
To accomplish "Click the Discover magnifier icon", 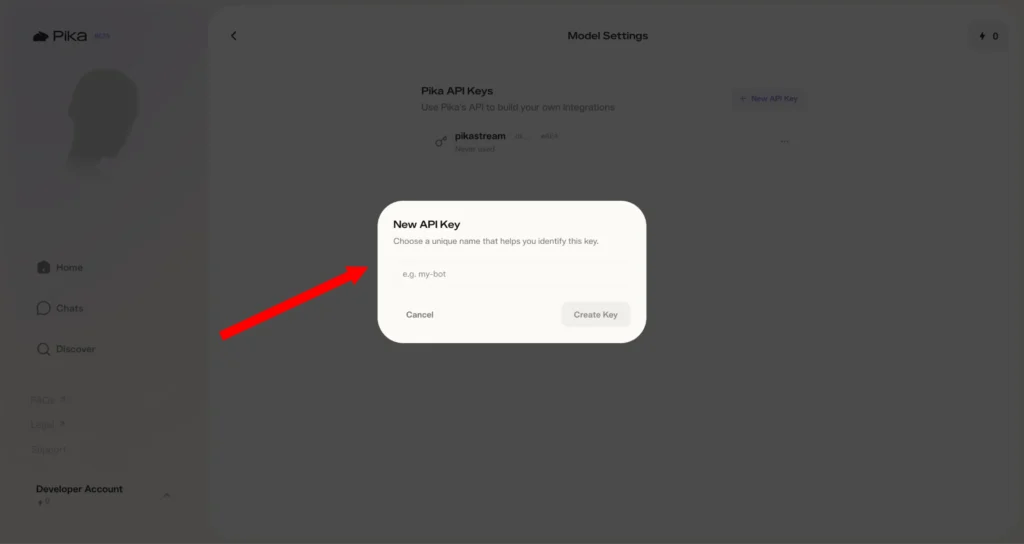I will (x=43, y=349).
